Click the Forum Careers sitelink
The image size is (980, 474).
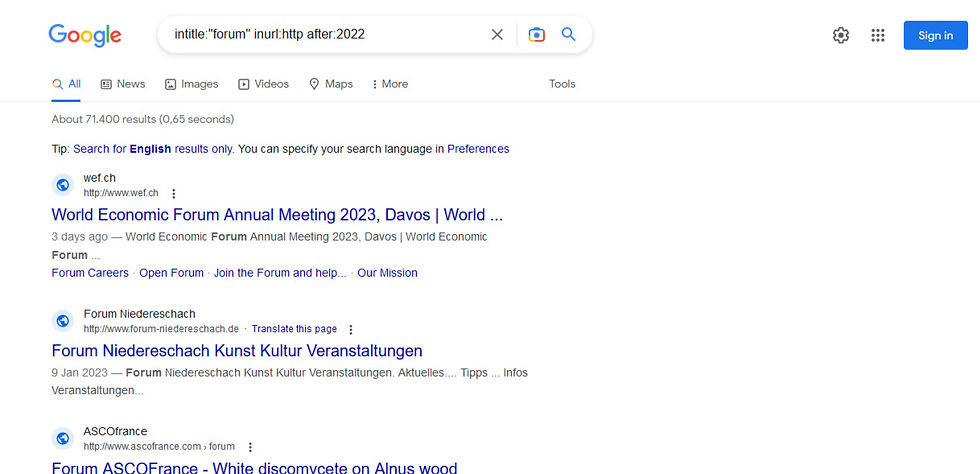tap(90, 273)
